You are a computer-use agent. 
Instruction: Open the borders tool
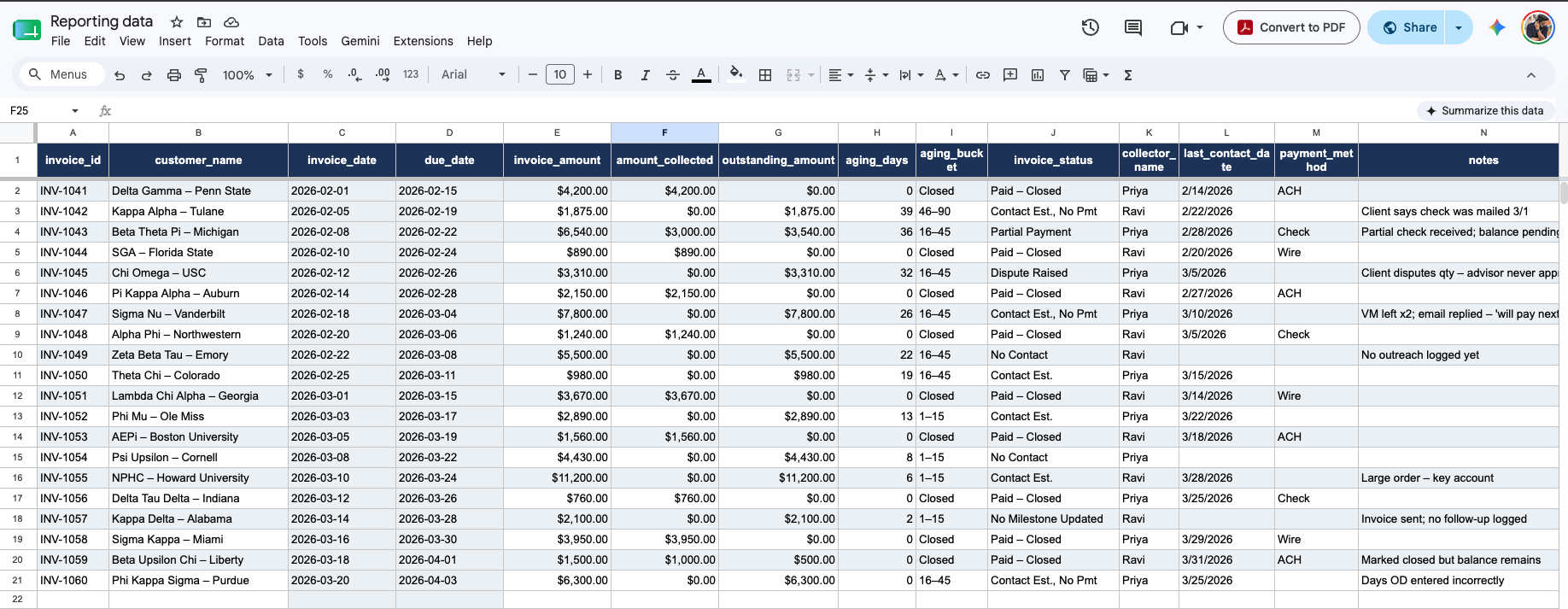pos(765,75)
